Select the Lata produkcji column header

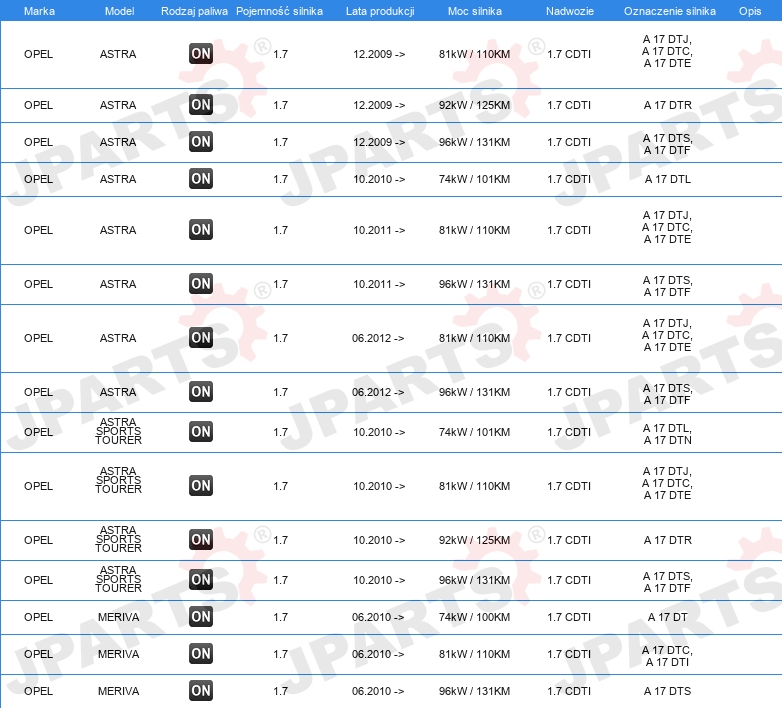coord(380,11)
